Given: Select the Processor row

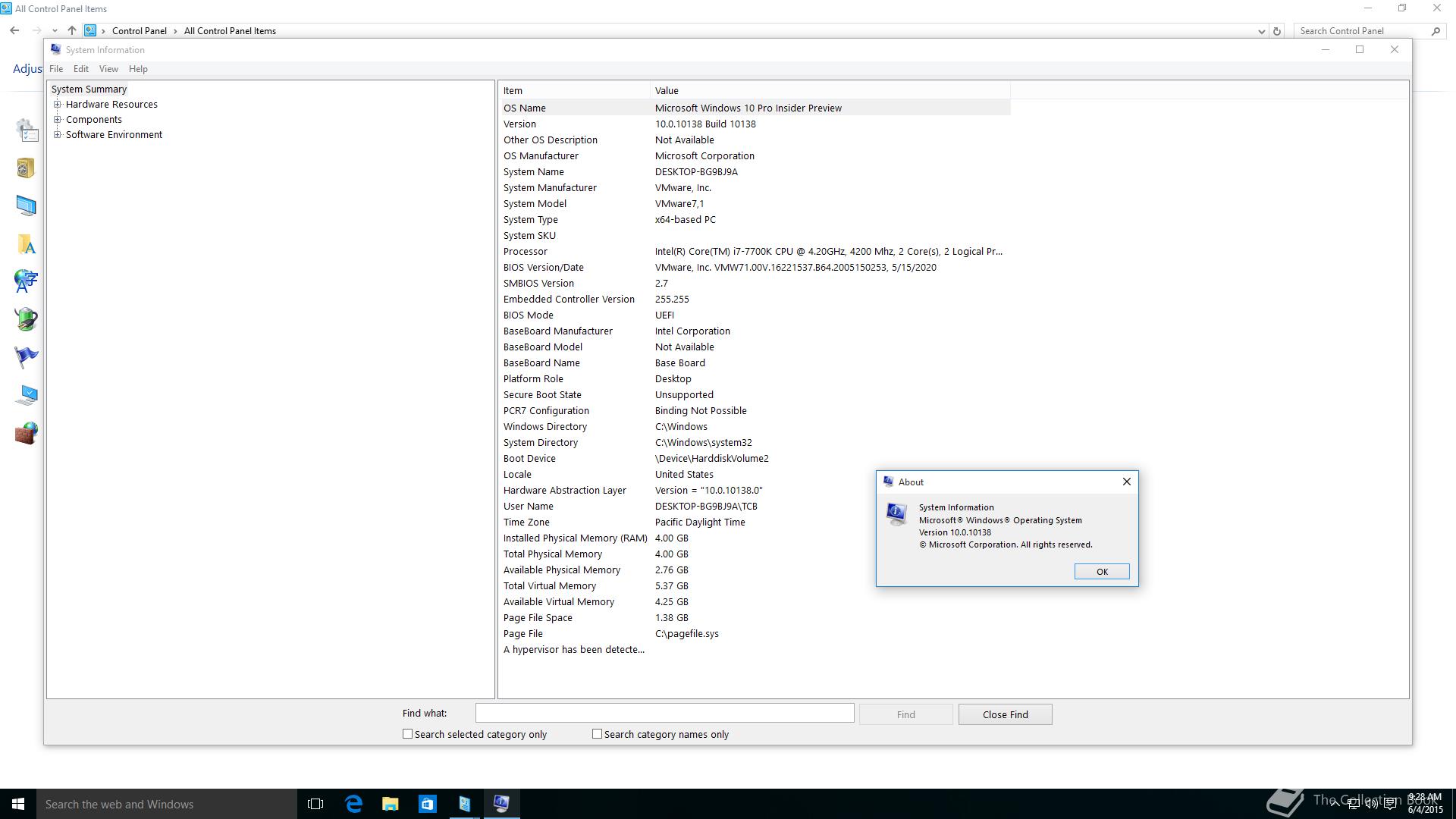Looking at the screenshot, I should (755, 251).
